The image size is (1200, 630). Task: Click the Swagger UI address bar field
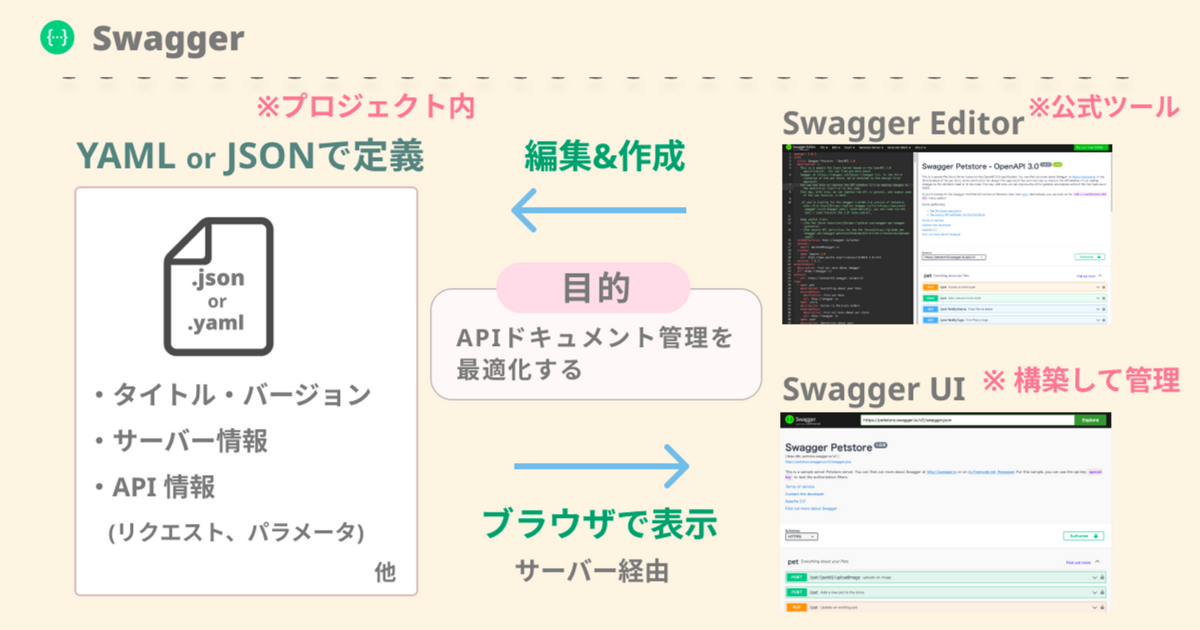click(967, 420)
